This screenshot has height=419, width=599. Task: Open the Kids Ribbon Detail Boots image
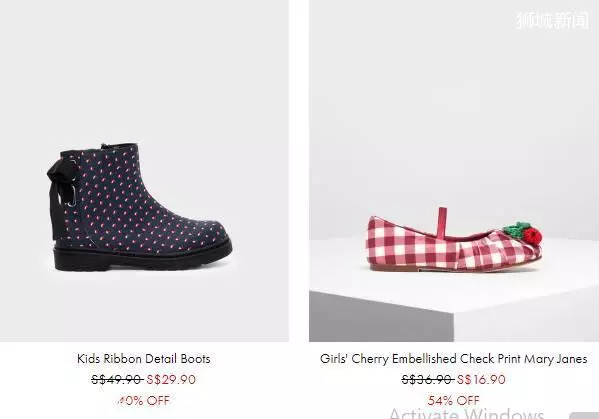point(144,171)
